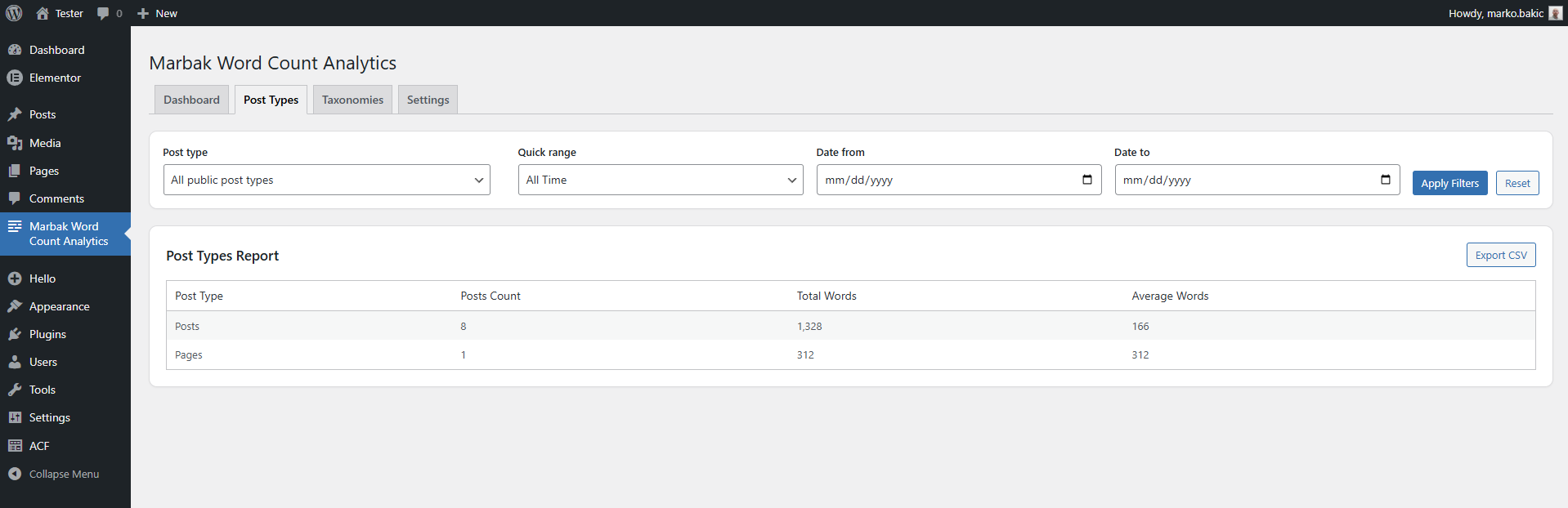Click the Export CSV button
The height and width of the screenshot is (508, 1568).
pos(1501,255)
